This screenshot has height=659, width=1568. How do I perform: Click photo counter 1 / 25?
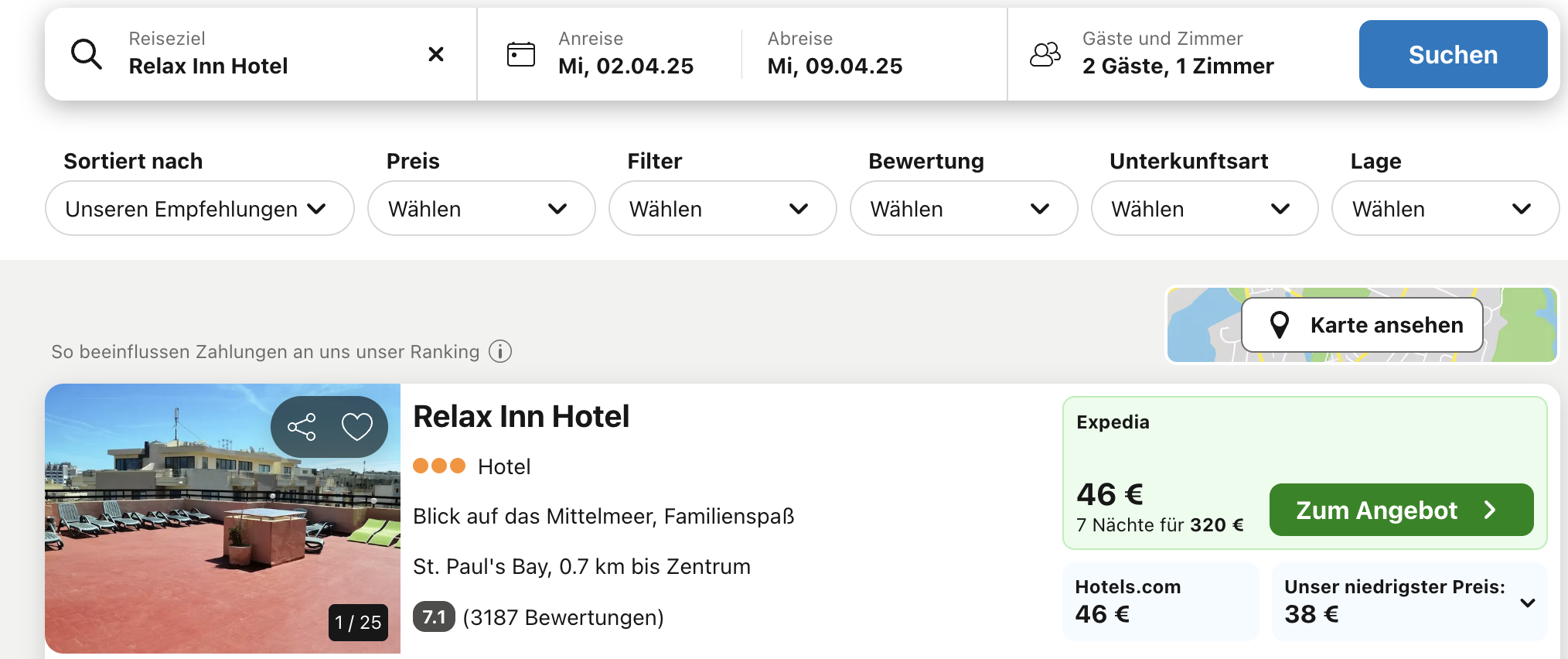point(358,622)
